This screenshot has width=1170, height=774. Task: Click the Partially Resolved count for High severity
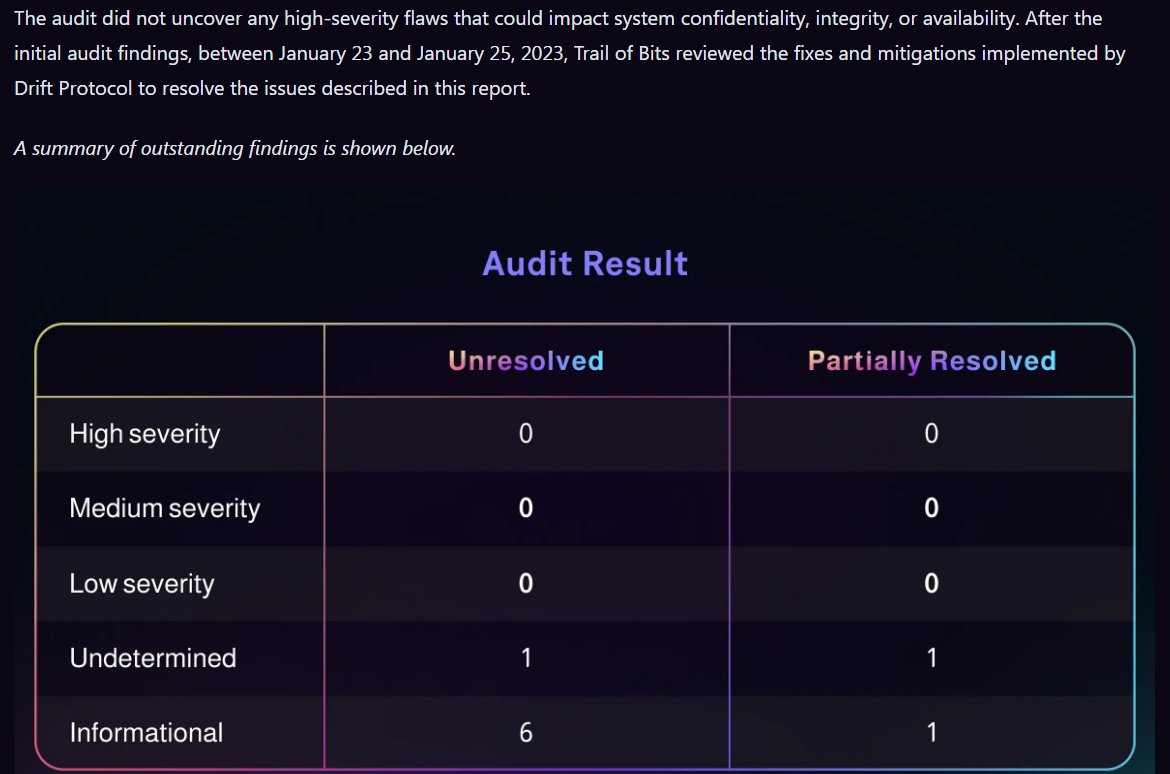tap(931, 434)
